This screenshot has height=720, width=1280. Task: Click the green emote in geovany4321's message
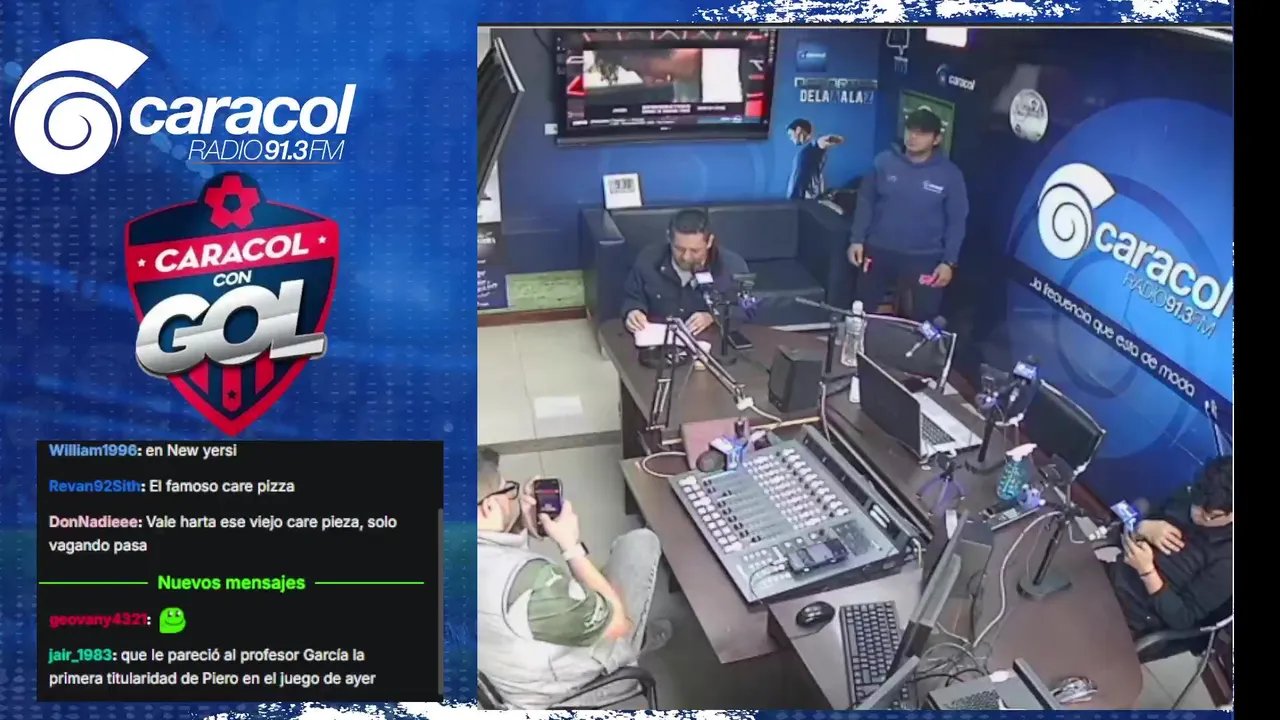coord(172,620)
